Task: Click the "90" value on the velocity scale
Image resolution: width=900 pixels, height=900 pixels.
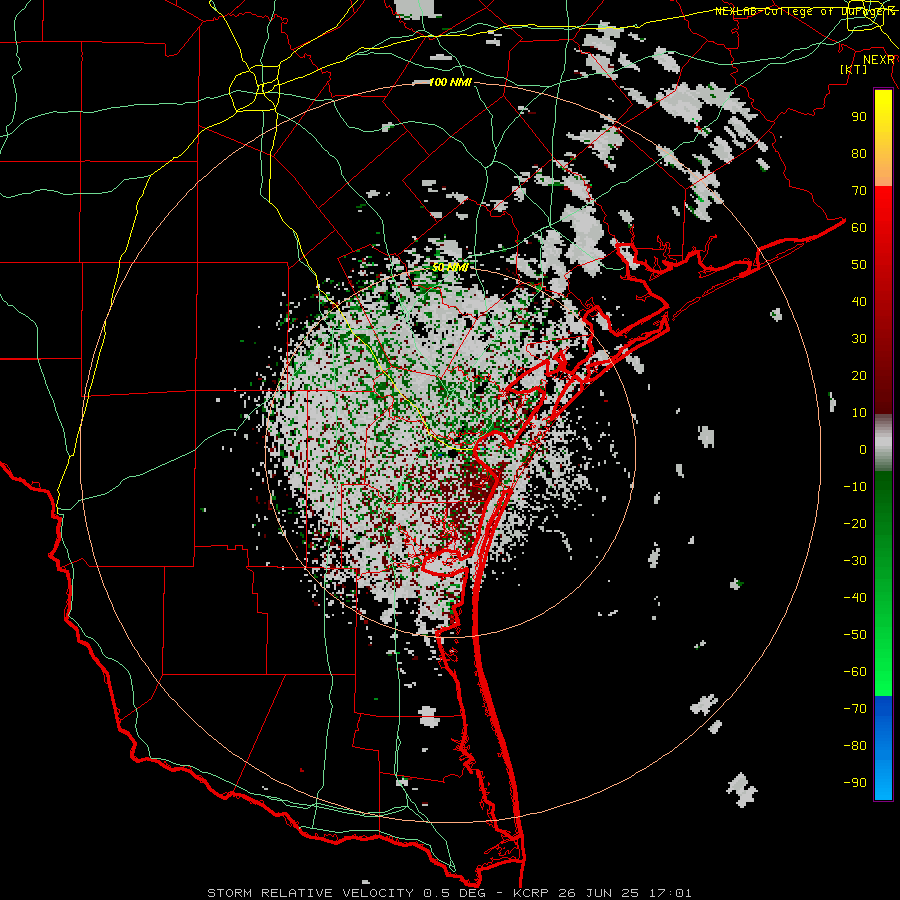Action: [859, 117]
